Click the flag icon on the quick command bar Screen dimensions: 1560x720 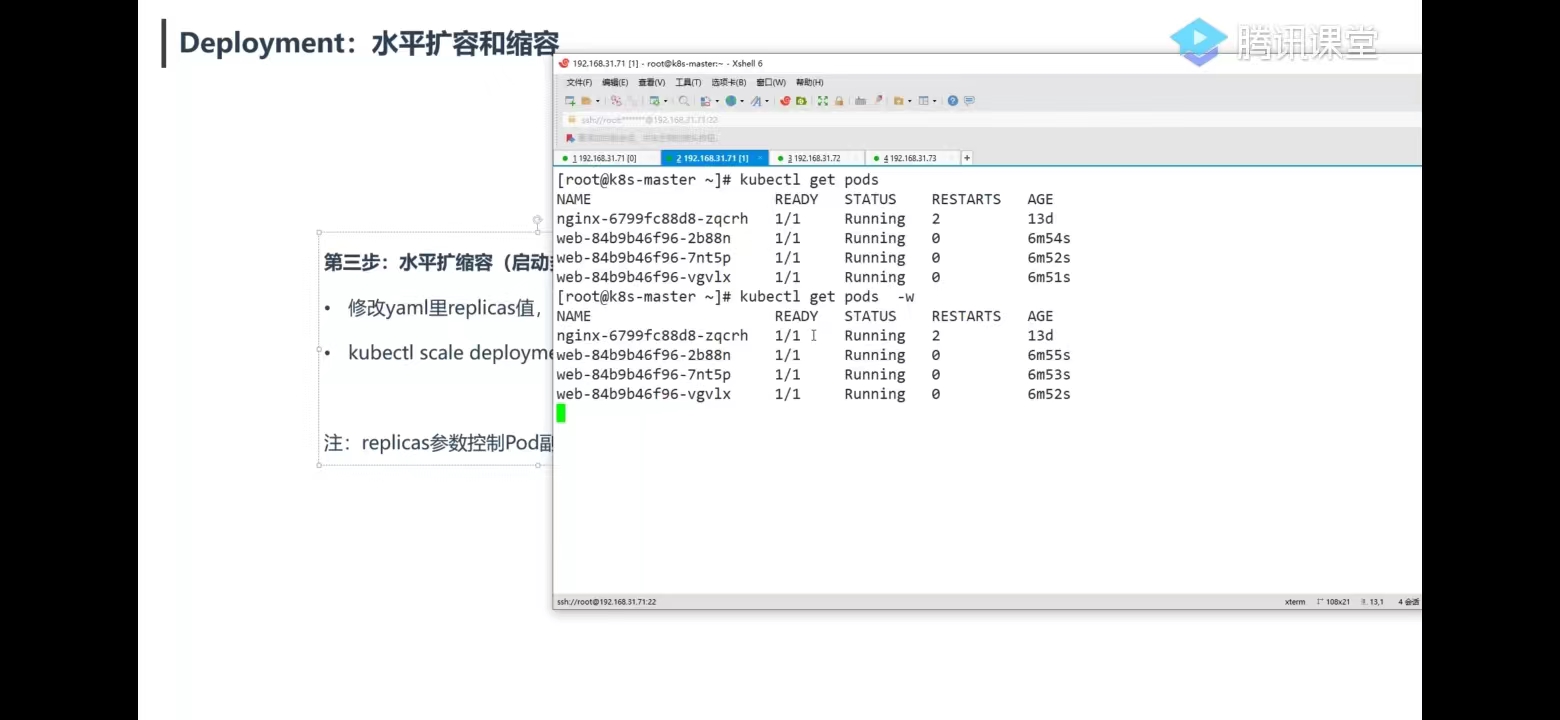(x=568, y=138)
